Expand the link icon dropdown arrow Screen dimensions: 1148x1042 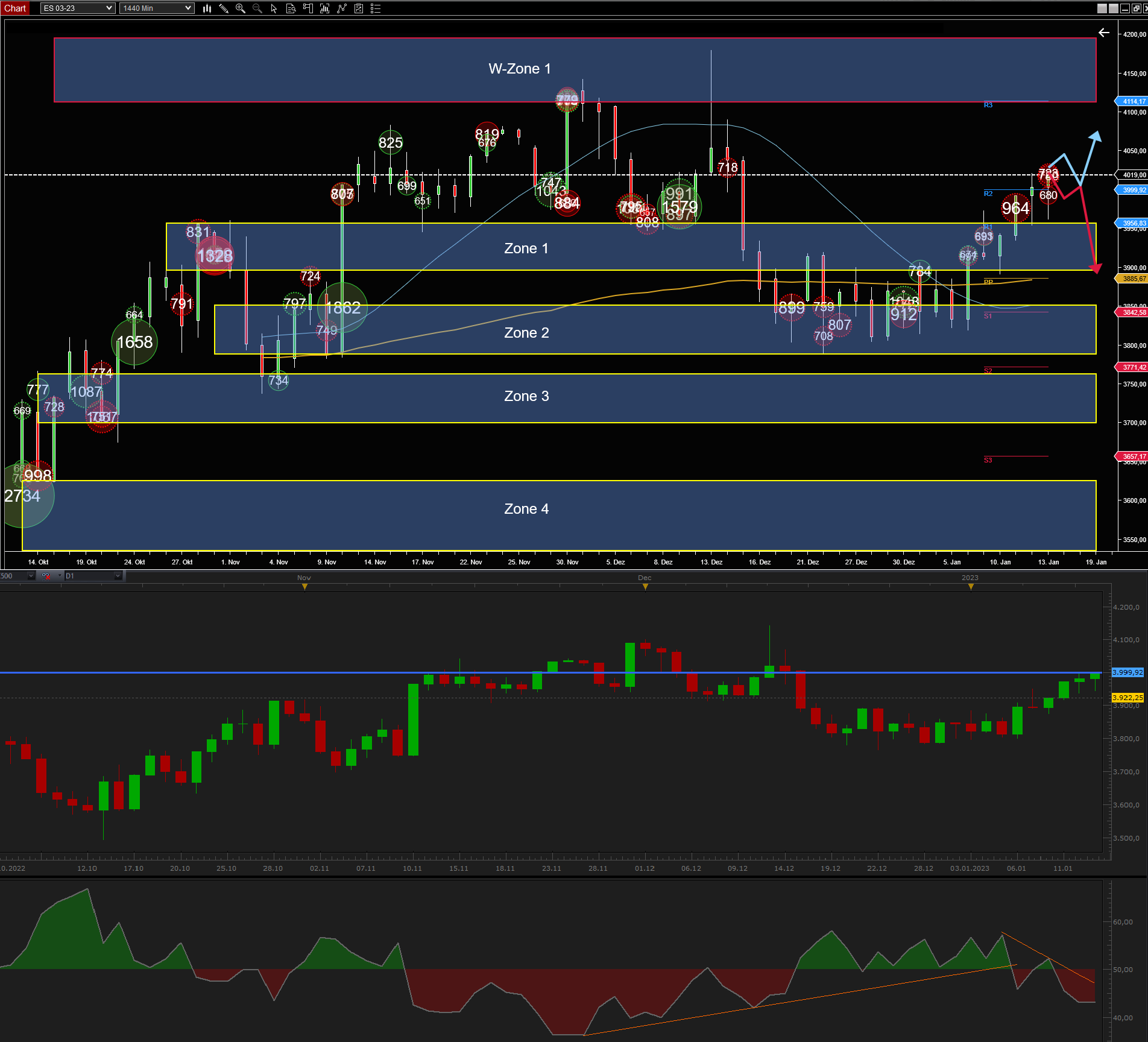(x=59, y=576)
